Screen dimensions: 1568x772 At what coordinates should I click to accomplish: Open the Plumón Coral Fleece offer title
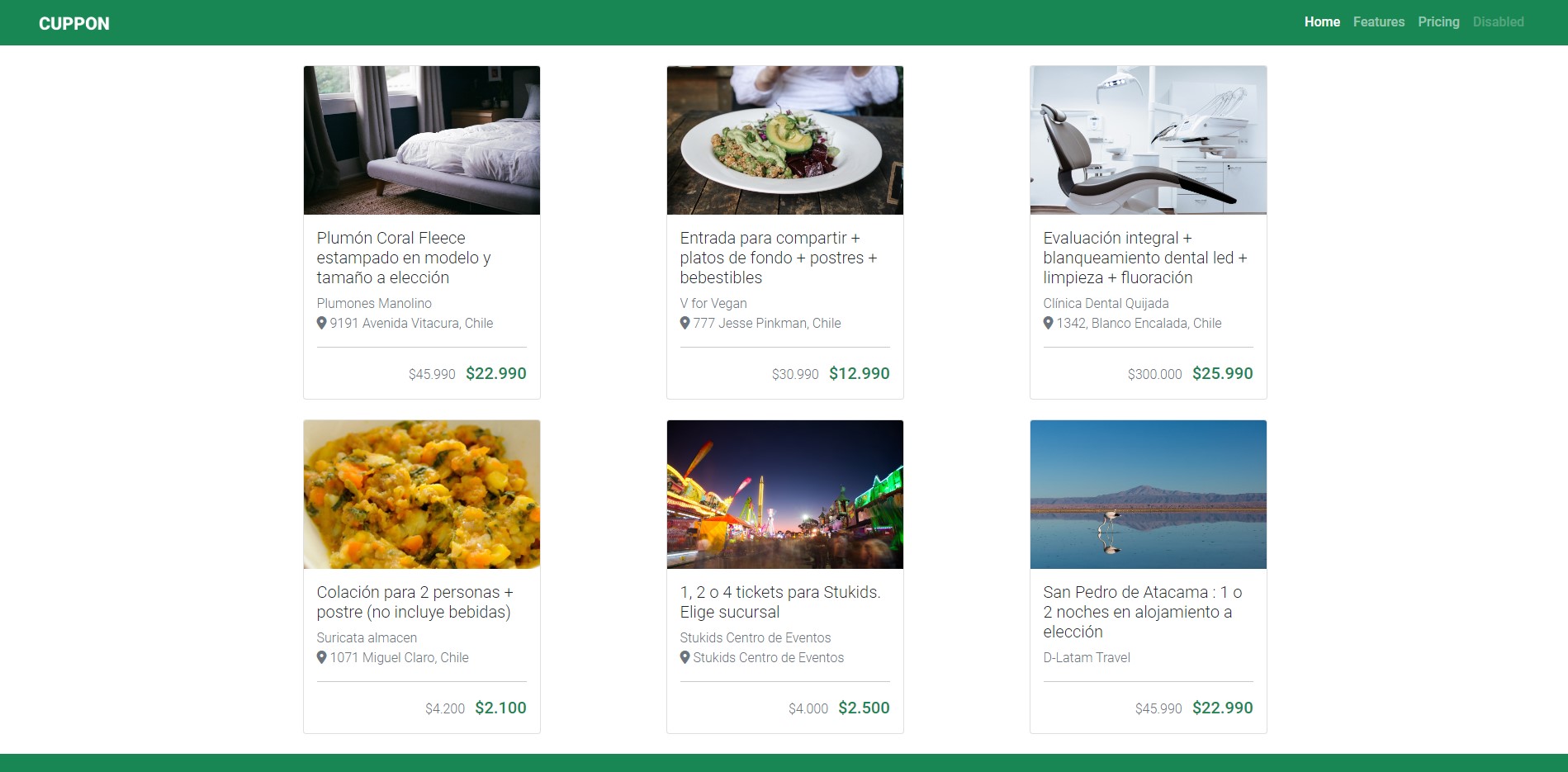click(404, 258)
